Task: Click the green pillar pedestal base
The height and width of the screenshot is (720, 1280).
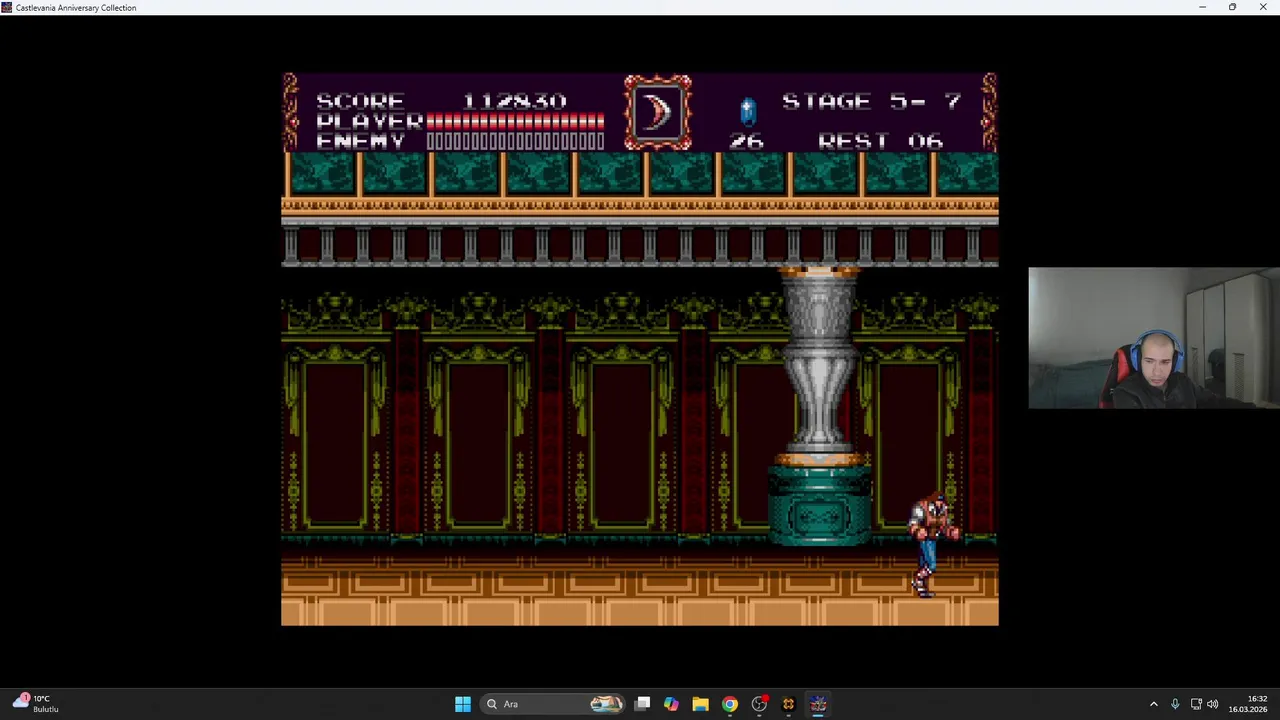Action: [x=820, y=503]
